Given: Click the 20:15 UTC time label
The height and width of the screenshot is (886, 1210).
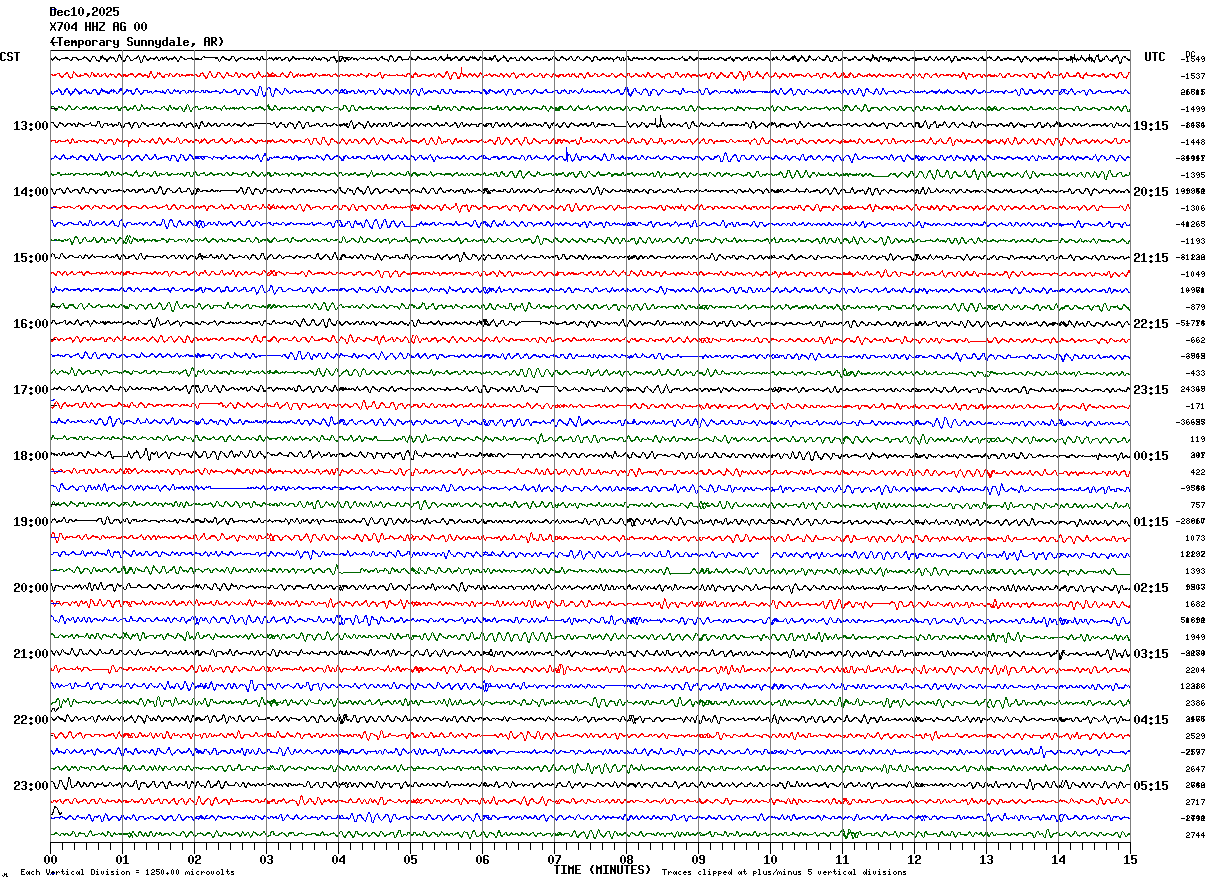Looking at the screenshot, I should (1151, 192).
